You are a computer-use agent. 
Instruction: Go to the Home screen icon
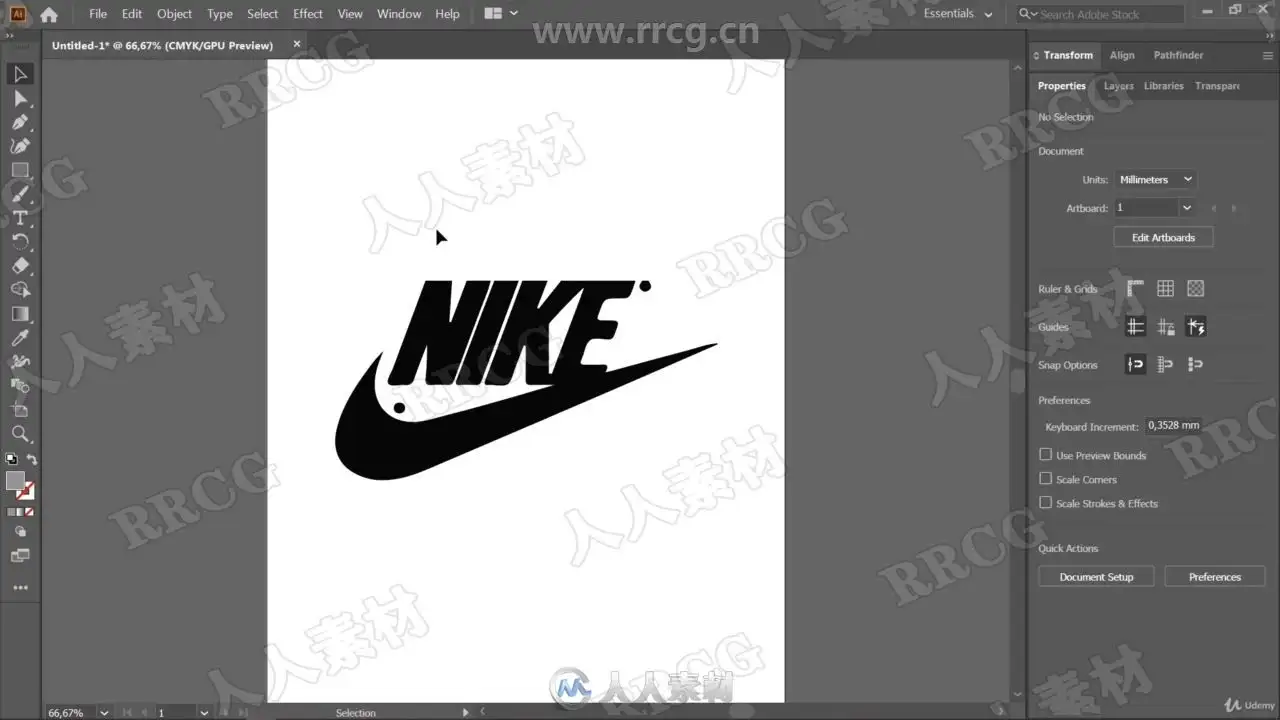click(48, 14)
